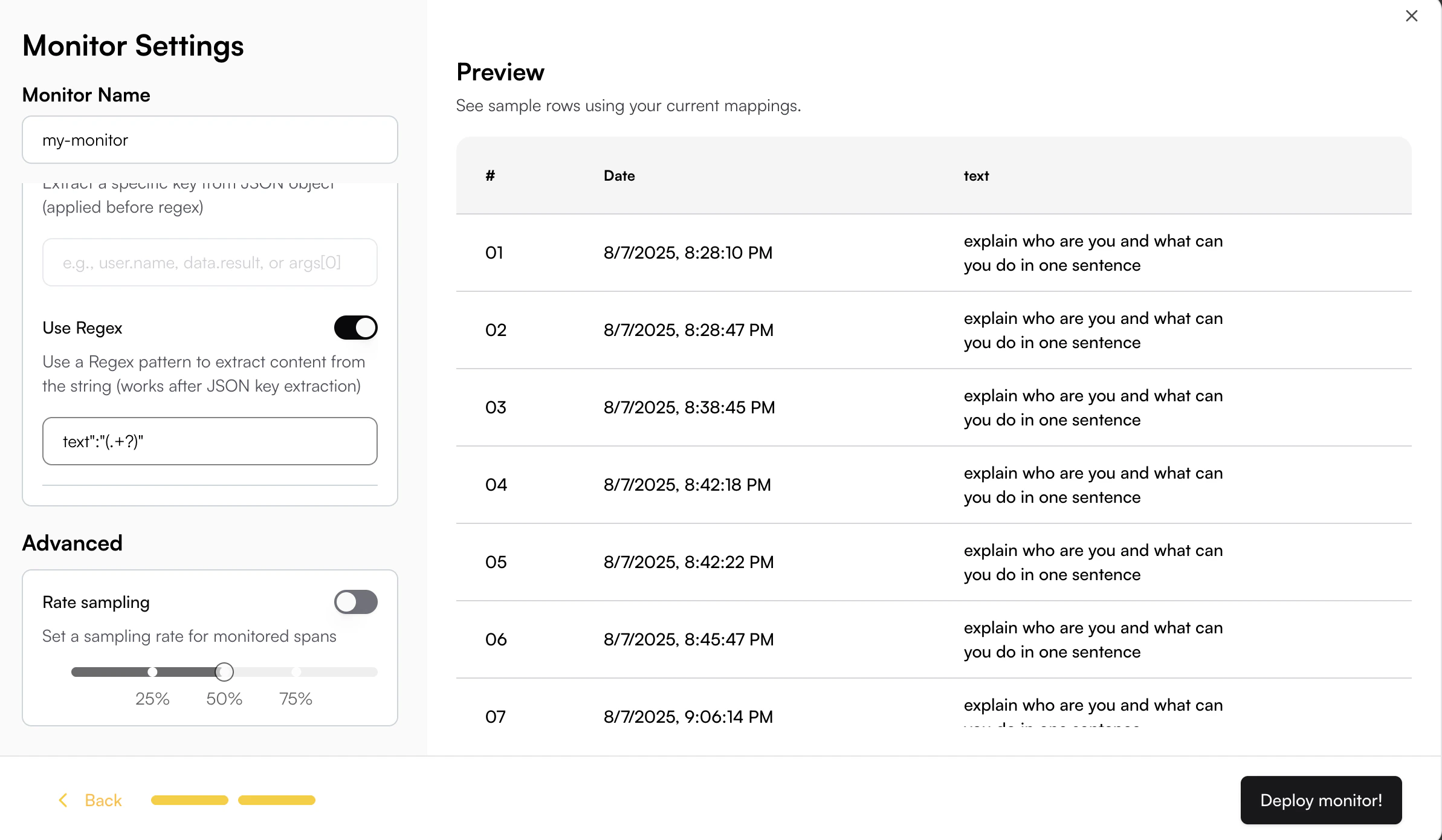Focus the JSON key path input

point(210,262)
